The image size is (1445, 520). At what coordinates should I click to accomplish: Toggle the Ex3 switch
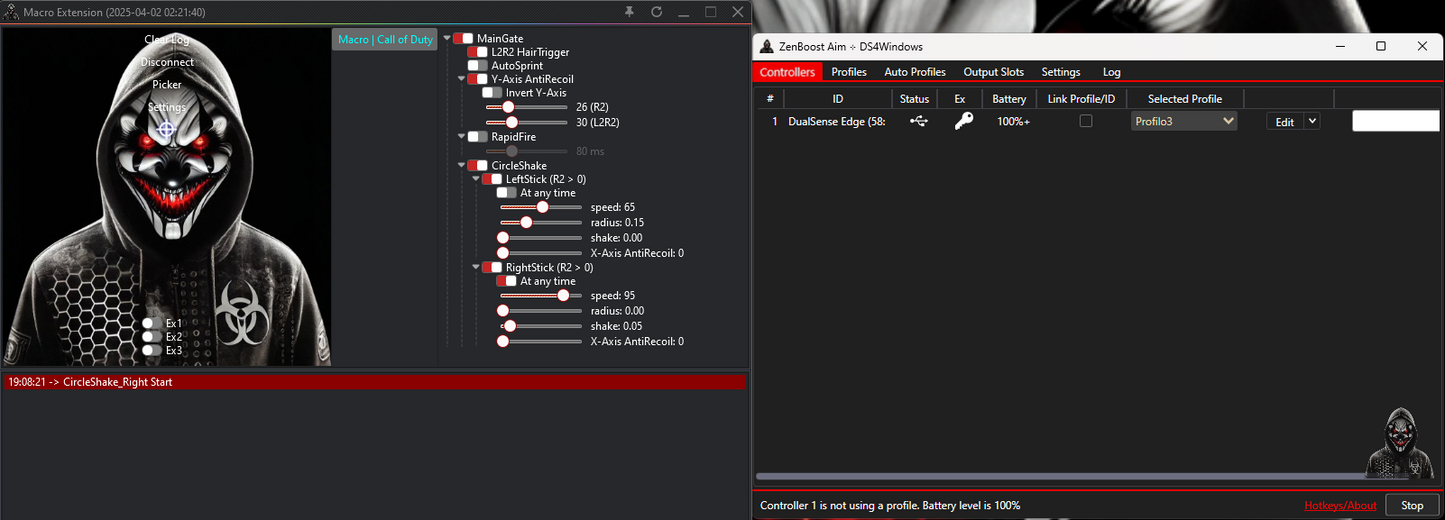coord(152,350)
